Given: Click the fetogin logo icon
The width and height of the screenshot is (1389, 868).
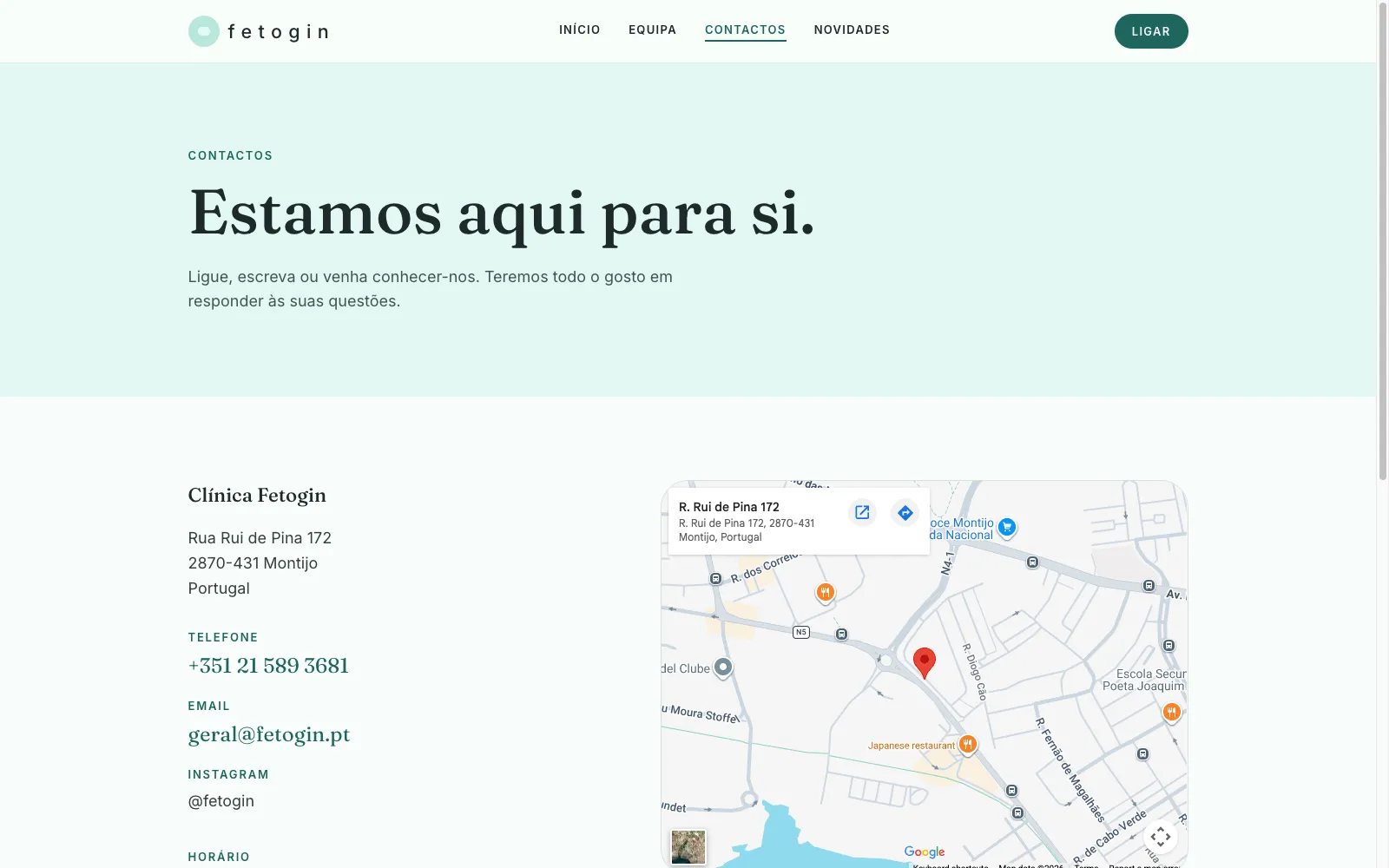Looking at the screenshot, I should click(x=204, y=31).
